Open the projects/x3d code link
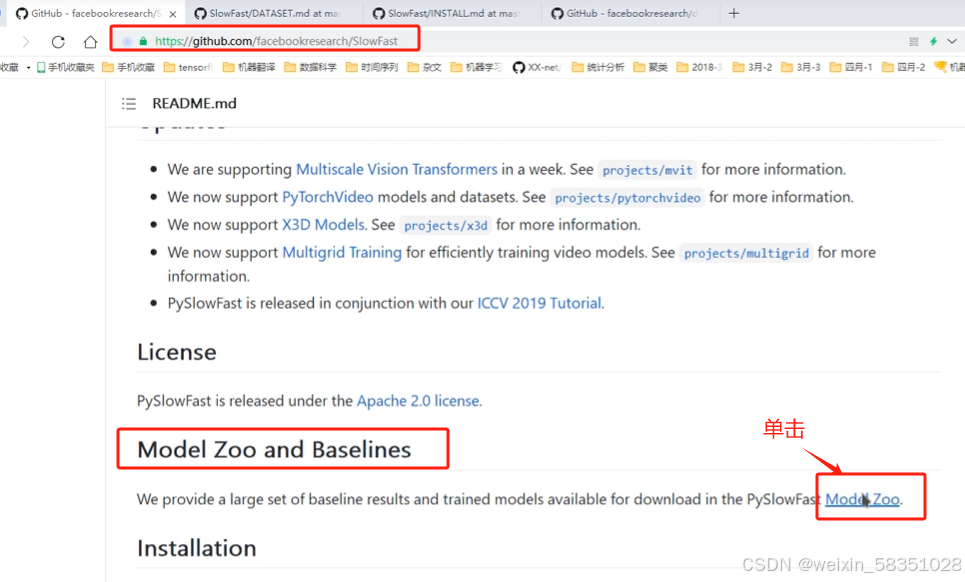Screen dimensions: 965x582 pos(446,226)
